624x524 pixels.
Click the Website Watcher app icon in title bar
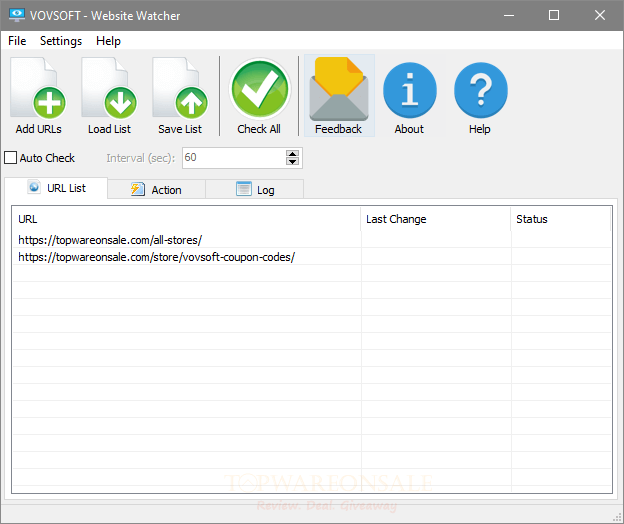(x=17, y=15)
